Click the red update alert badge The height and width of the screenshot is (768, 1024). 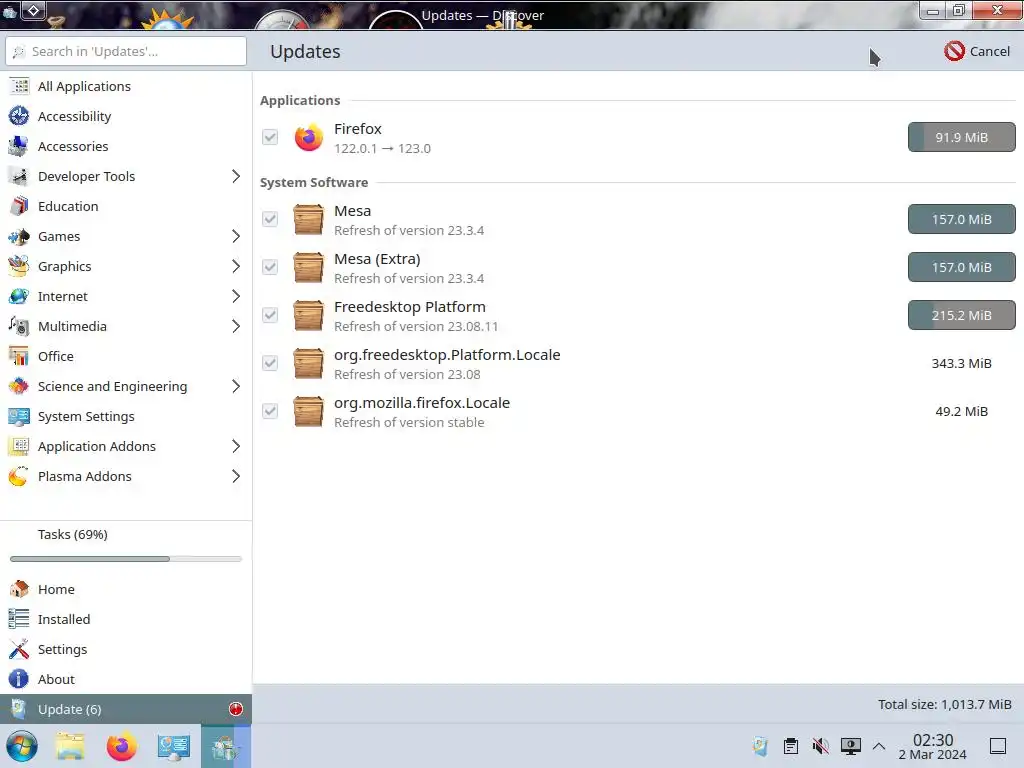[x=236, y=709]
